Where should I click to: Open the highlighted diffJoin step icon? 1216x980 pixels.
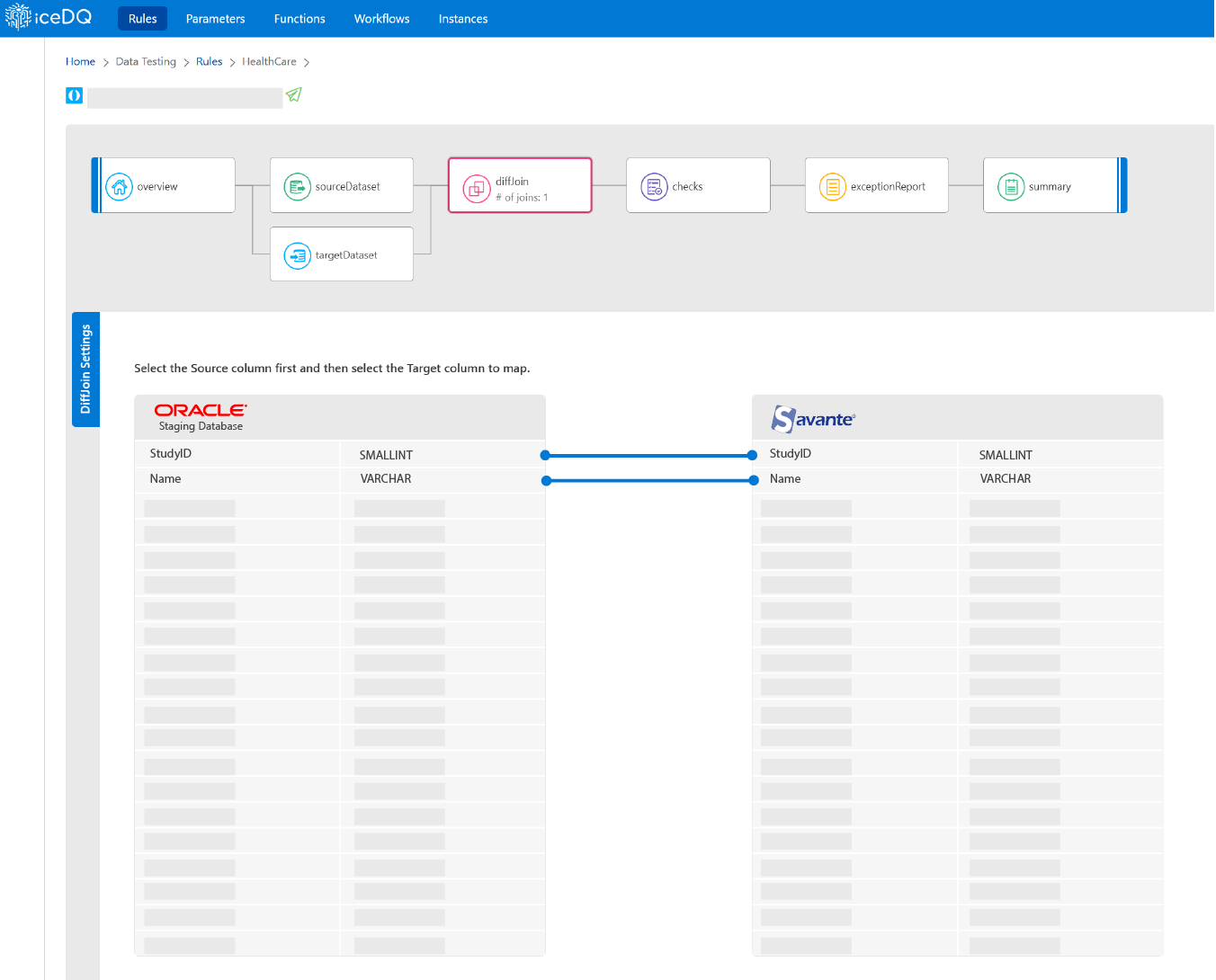pos(476,184)
